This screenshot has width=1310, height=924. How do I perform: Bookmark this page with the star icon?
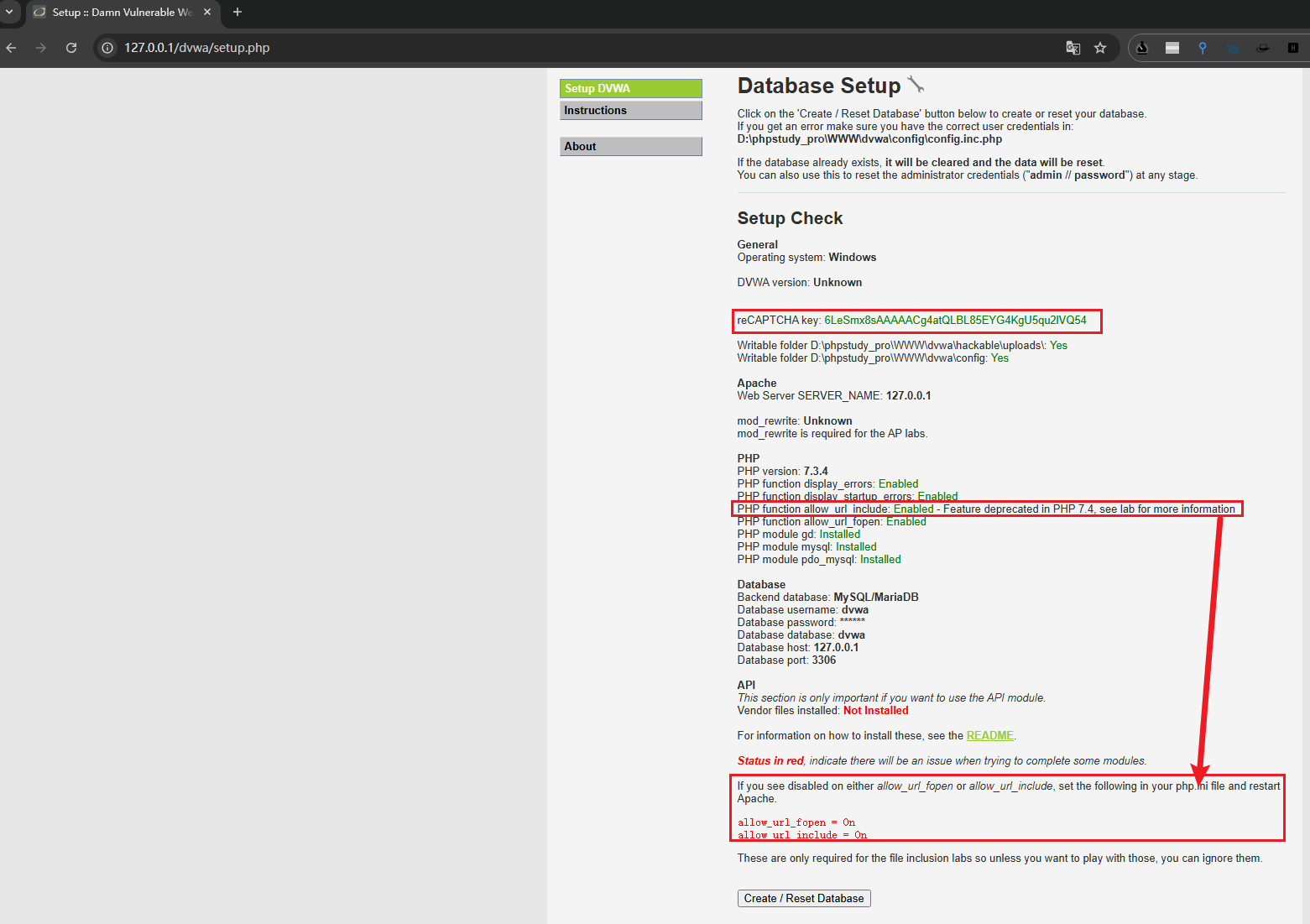1100,48
